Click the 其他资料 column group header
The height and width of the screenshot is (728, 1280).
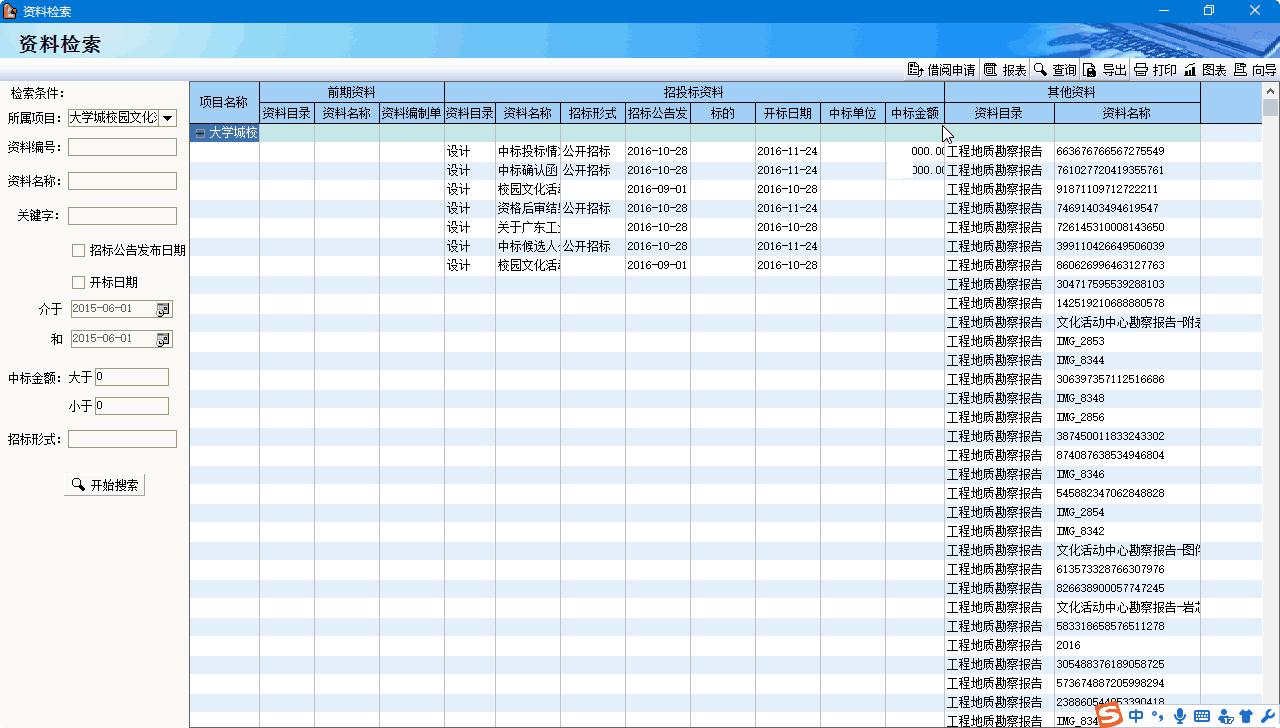tap(1071, 92)
